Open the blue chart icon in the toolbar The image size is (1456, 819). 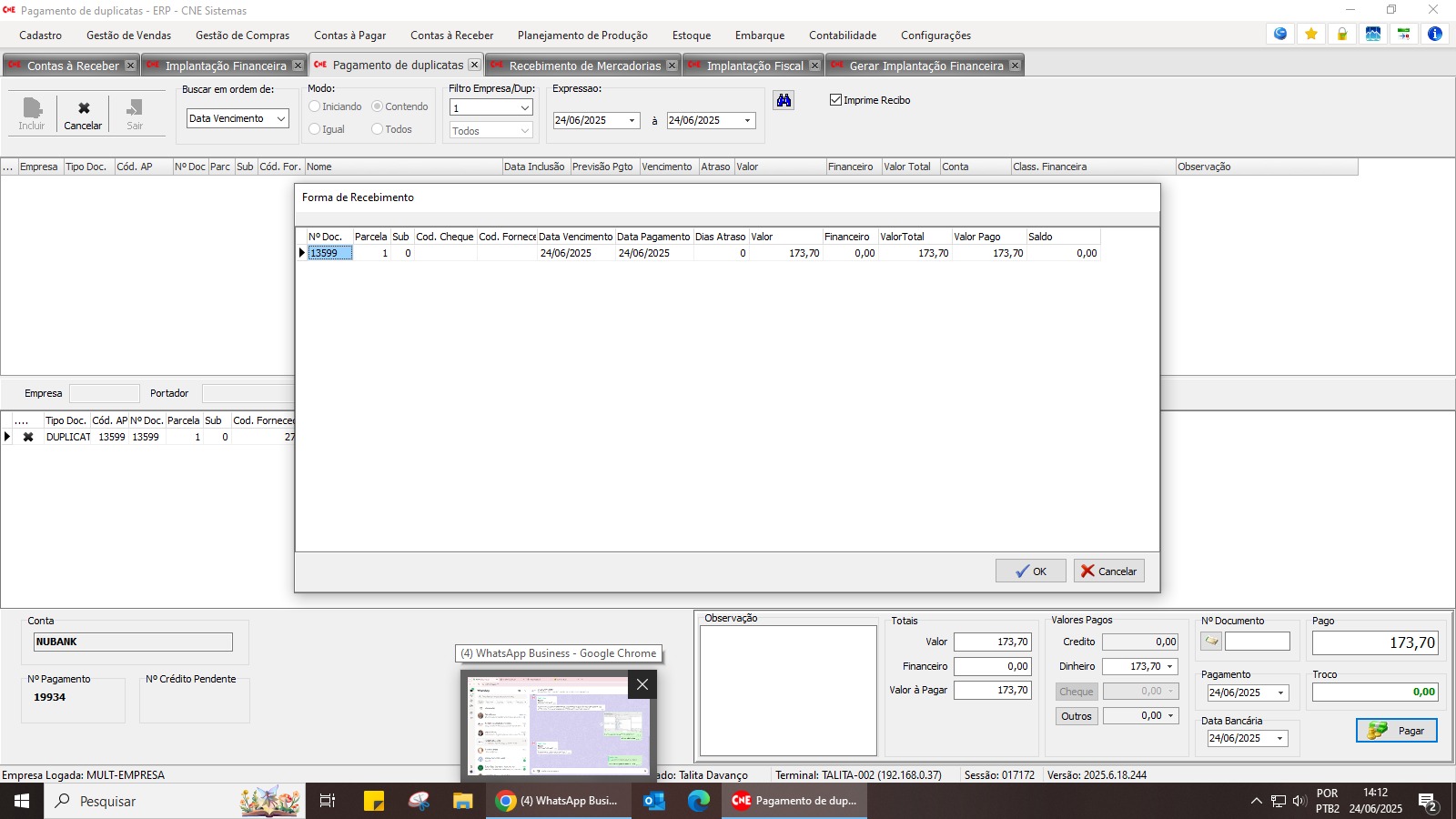click(x=1373, y=34)
